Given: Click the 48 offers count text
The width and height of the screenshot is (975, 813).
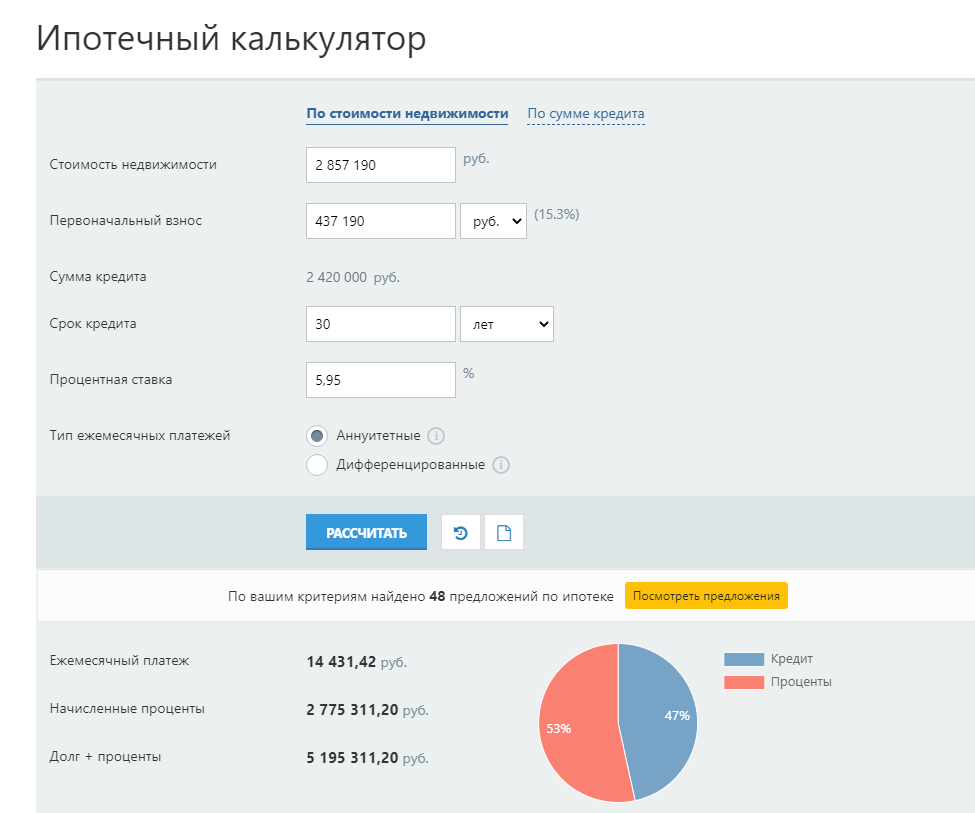Looking at the screenshot, I should point(437,596).
